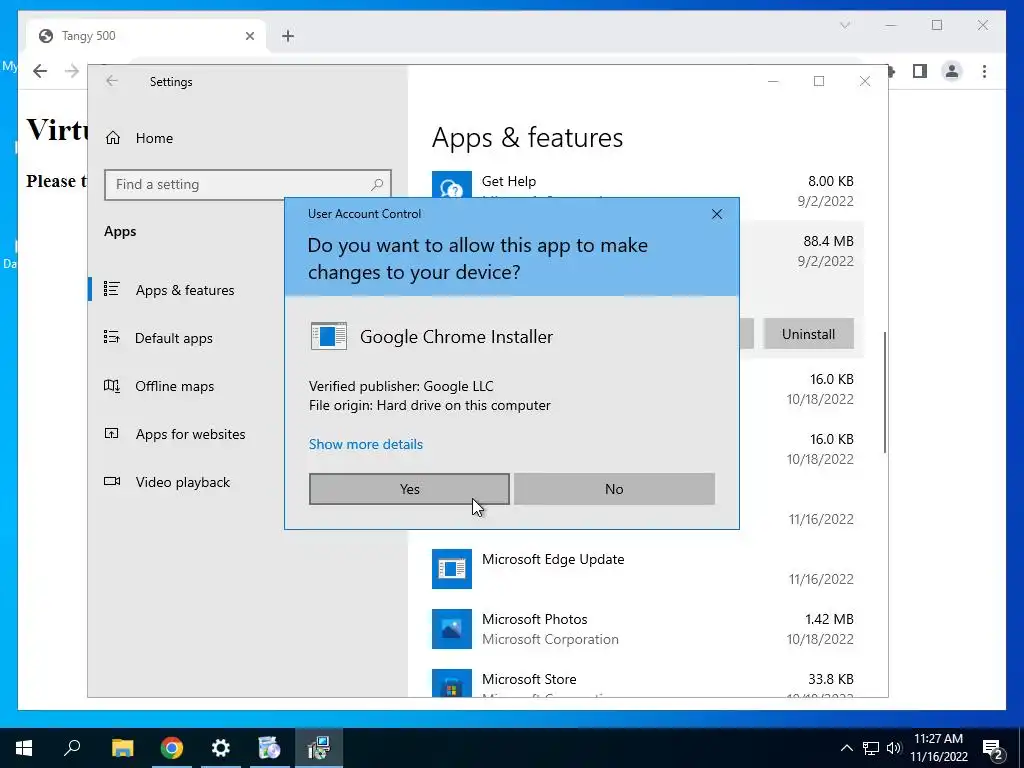Click No in User Account Control dialog
1024x768 pixels.
pos(614,488)
